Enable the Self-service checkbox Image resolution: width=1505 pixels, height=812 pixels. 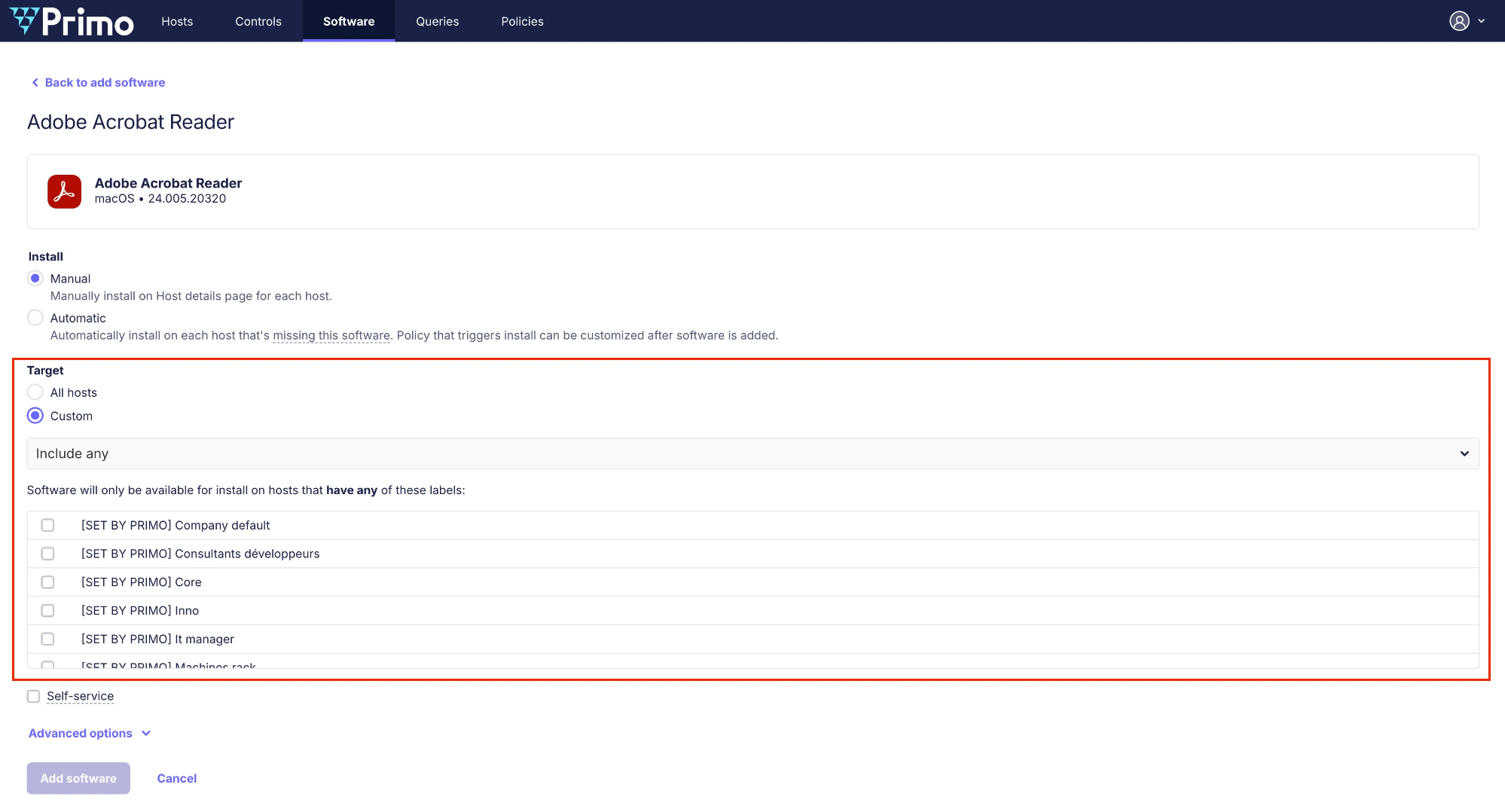pyautogui.click(x=34, y=696)
